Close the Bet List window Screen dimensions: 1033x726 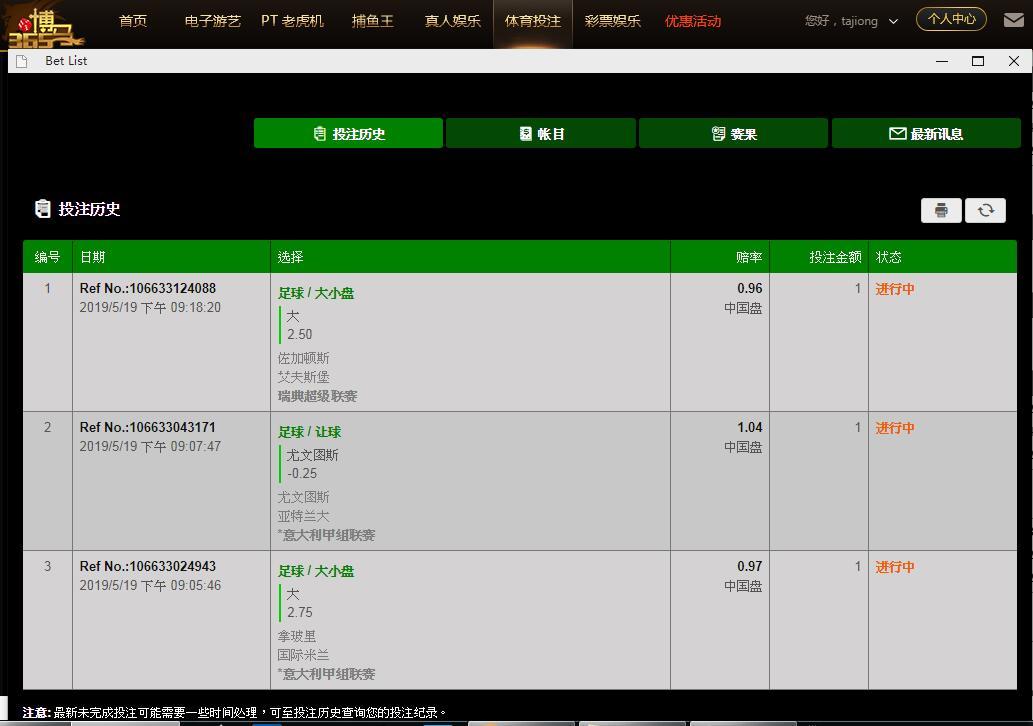[1014, 61]
